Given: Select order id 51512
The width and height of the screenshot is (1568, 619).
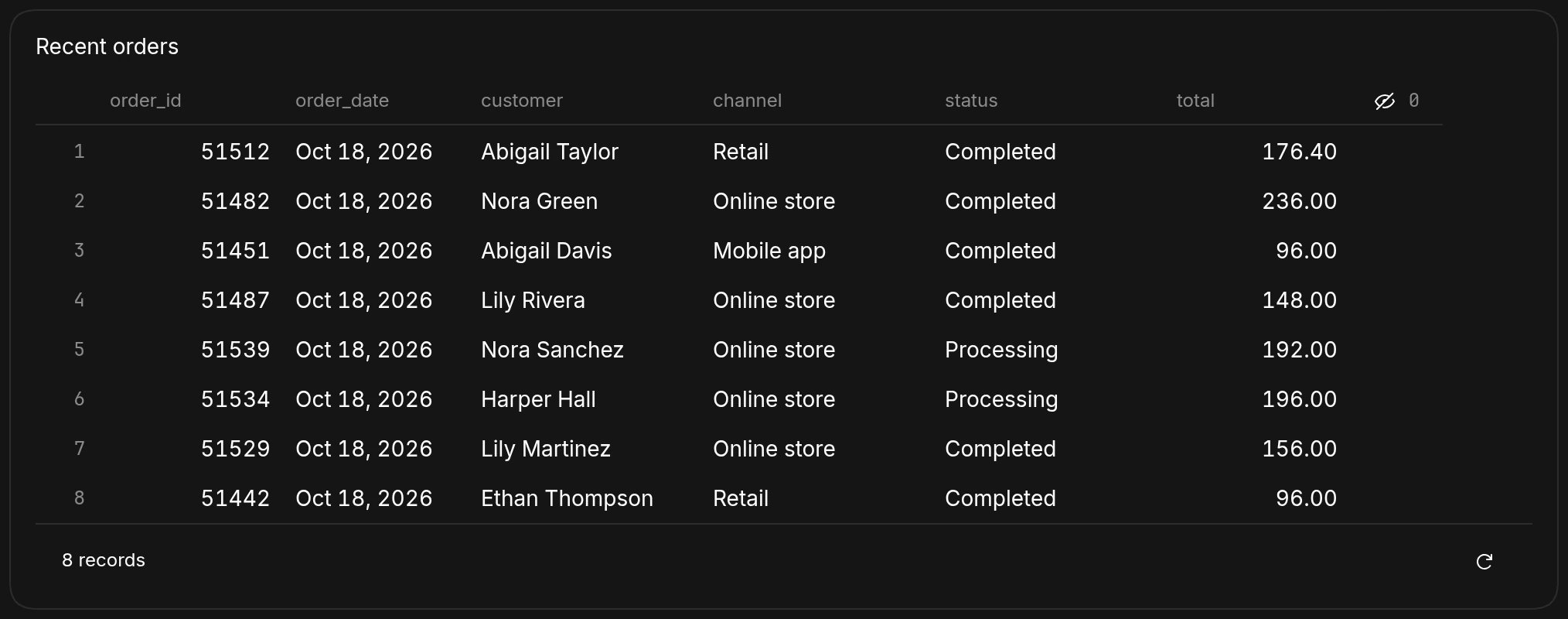Looking at the screenshot, I should point(235,152).
